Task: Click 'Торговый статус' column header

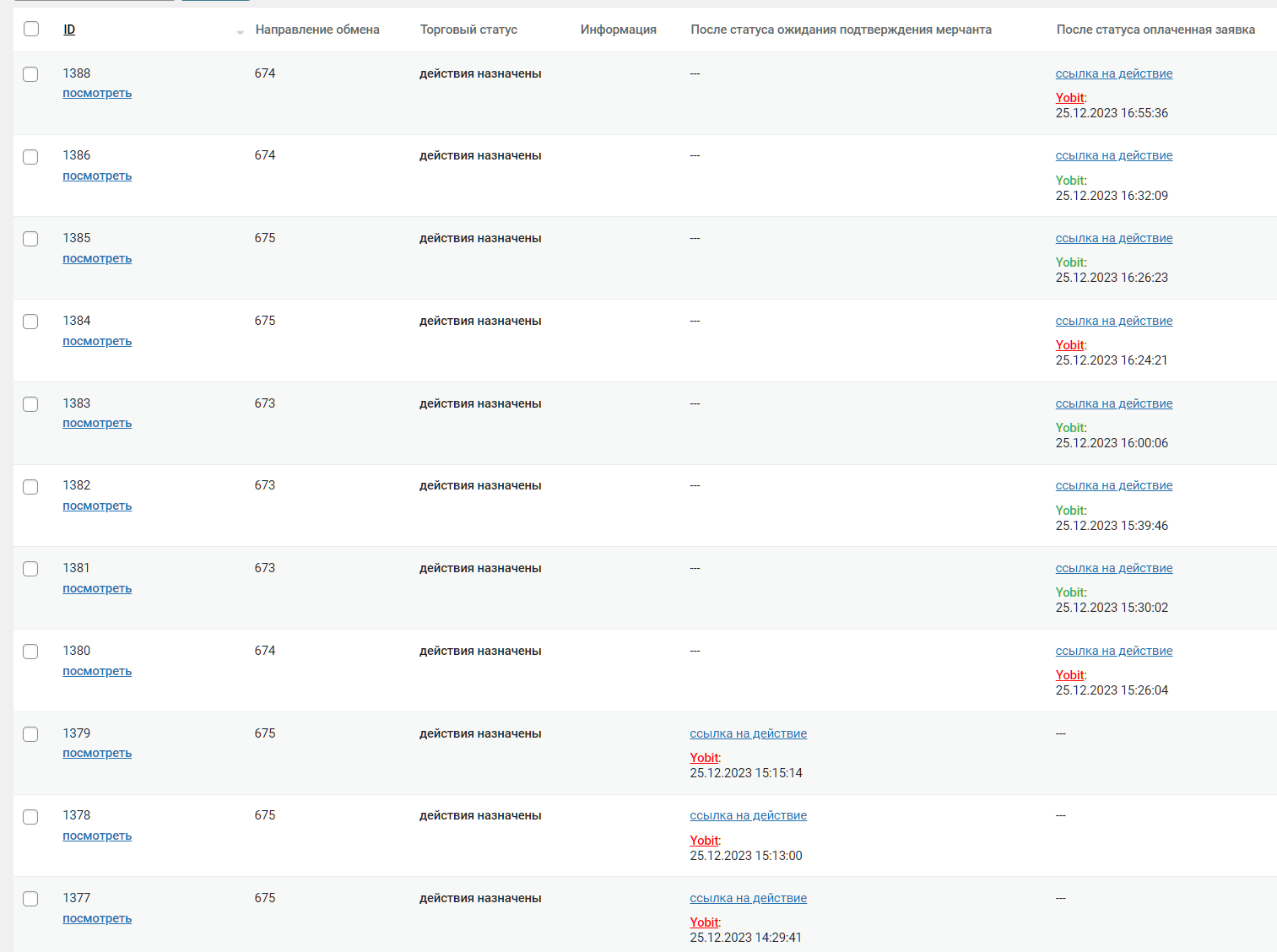Action: pyautogui.click(x=468, y=30)
